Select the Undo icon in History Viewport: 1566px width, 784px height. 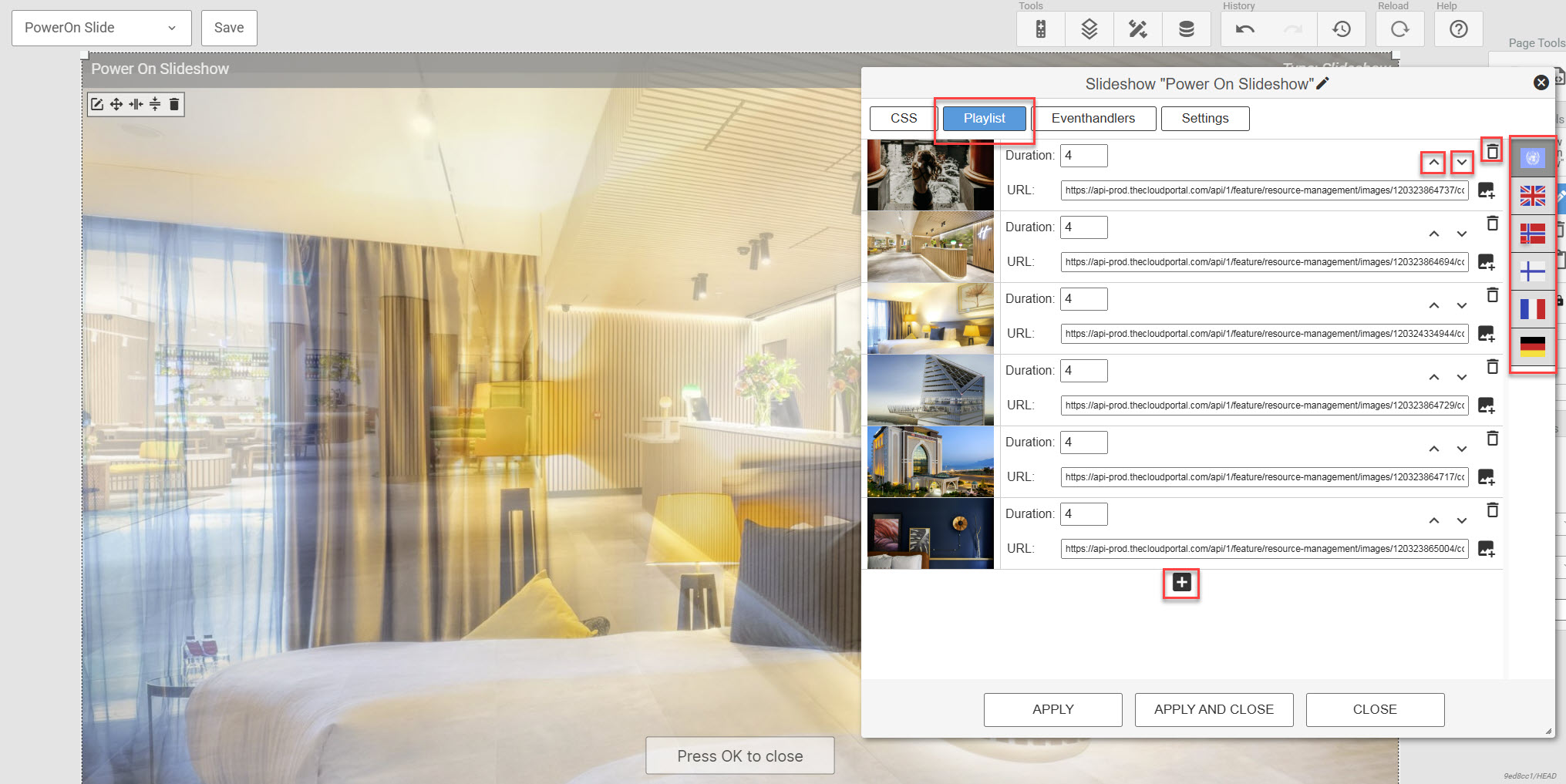pyautogui.click(x=1244, y=29)
